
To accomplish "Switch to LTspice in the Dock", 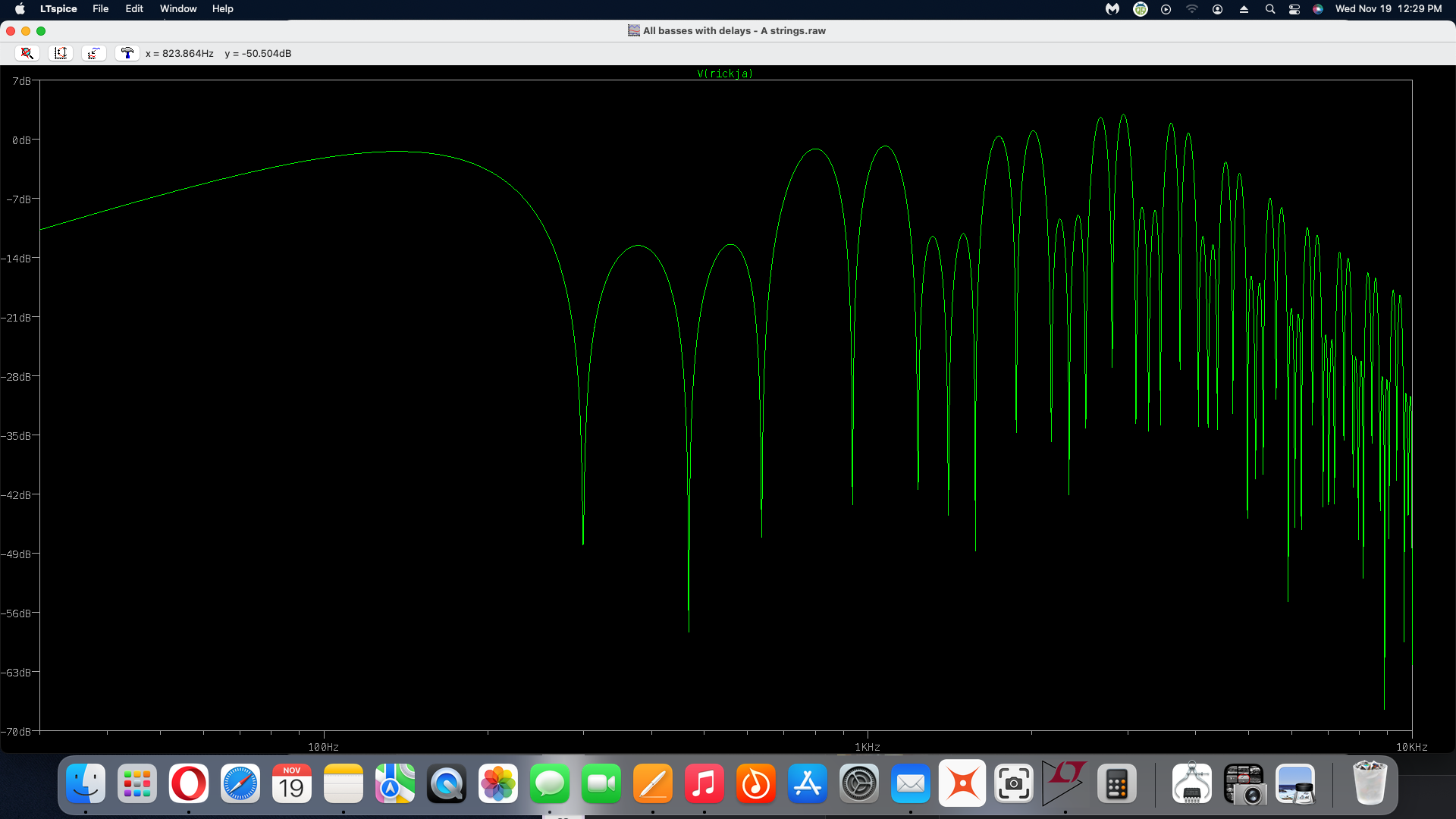I will [x=1065, y=783].
